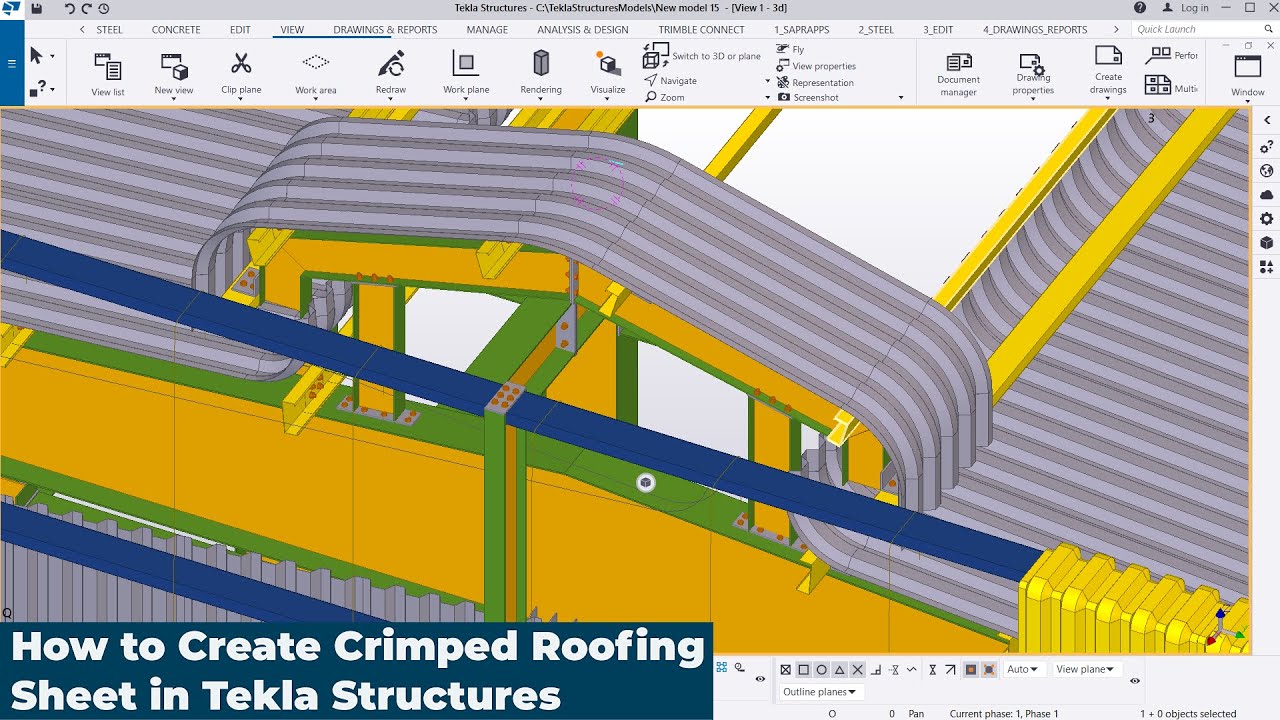
Task: Switch to the STEEL ribbon tab
Action: (x=110, y=30)
